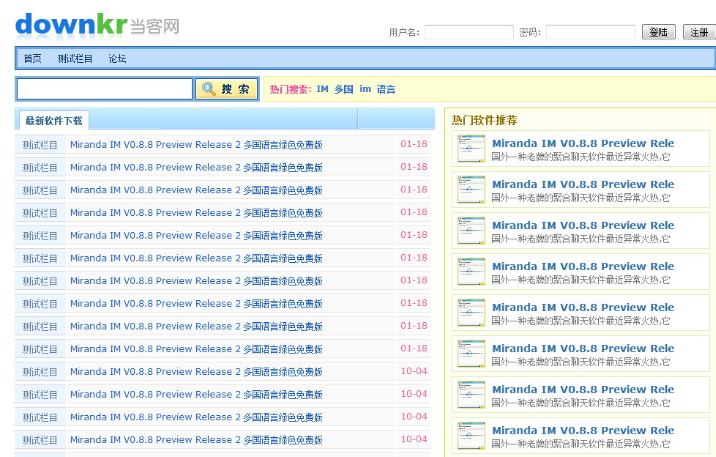
Task: Open 测试栏目 in the navigation bar
Action: pos(75,58)
